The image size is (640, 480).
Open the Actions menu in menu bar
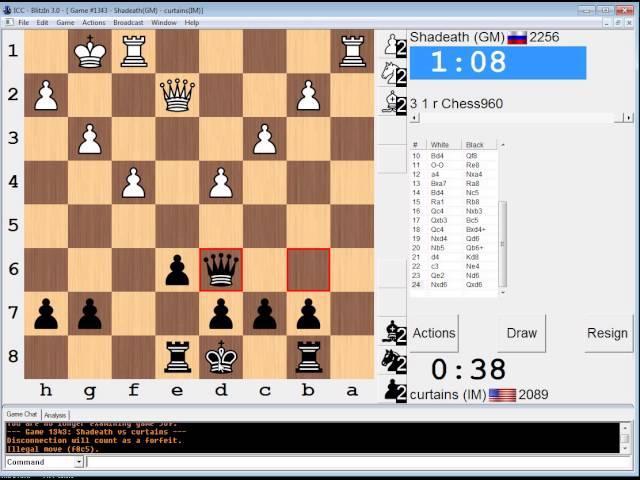tap(93, 22)
